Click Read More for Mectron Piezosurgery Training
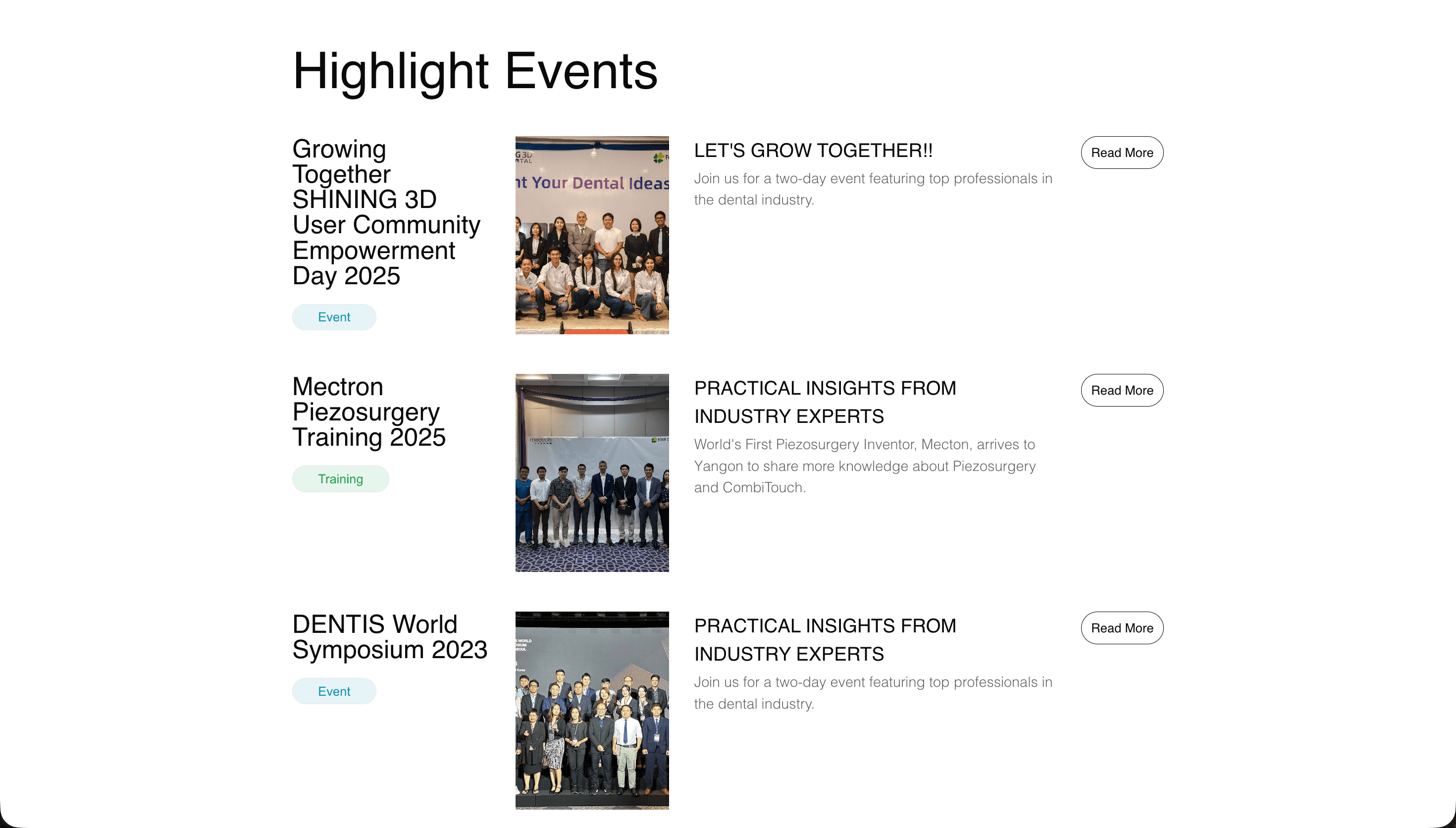The image size is (1456, 828). [x=1121, y=390]
